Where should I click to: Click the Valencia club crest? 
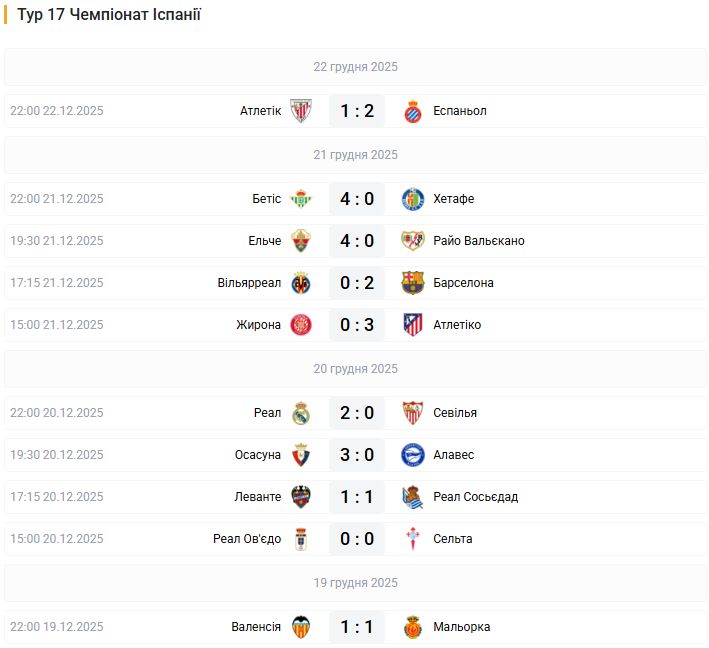tap(301, 627)
